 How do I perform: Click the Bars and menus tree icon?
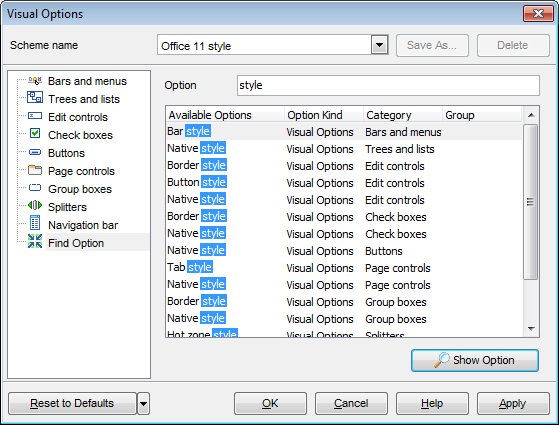coord(35,81)
